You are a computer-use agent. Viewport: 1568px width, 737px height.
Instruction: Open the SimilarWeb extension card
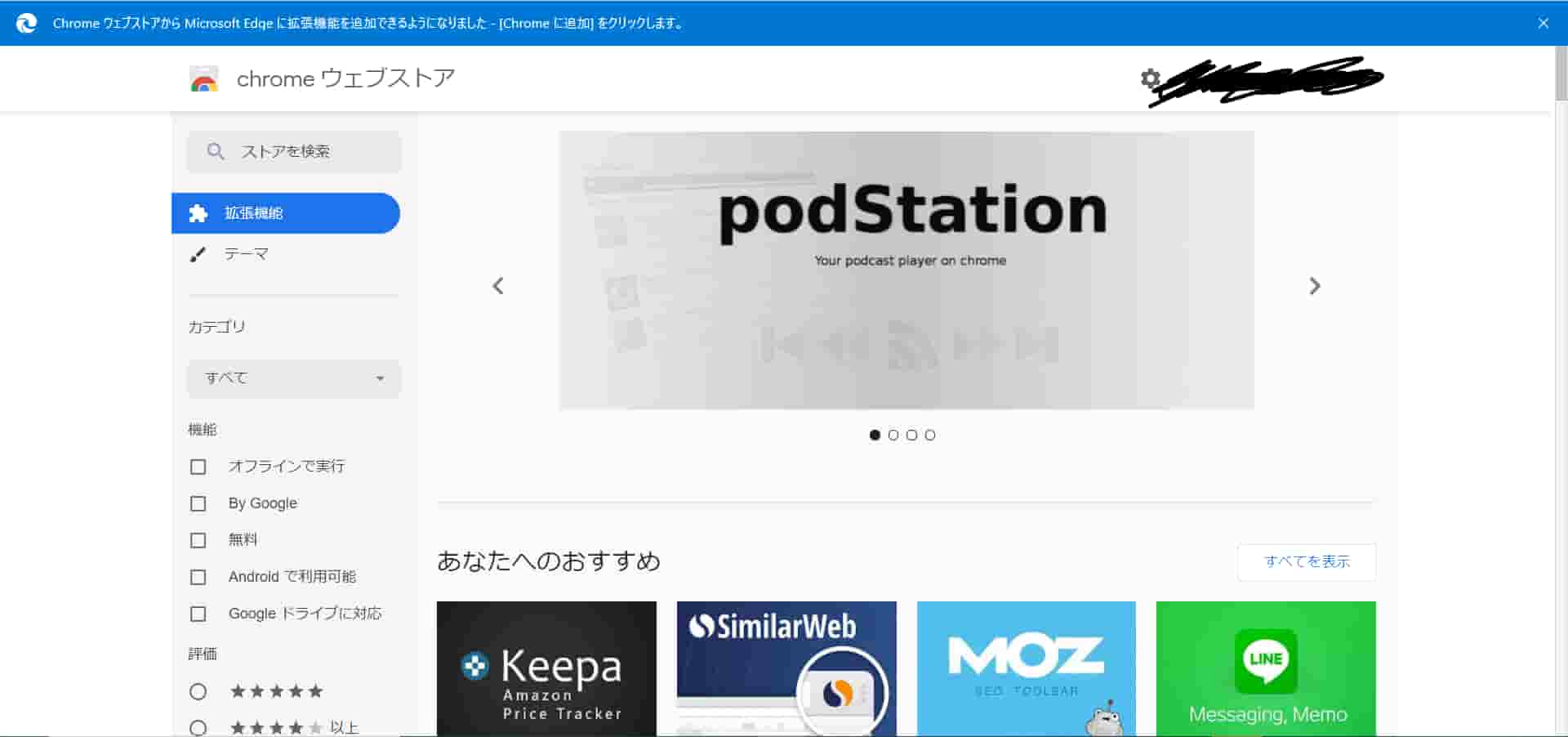786,669
